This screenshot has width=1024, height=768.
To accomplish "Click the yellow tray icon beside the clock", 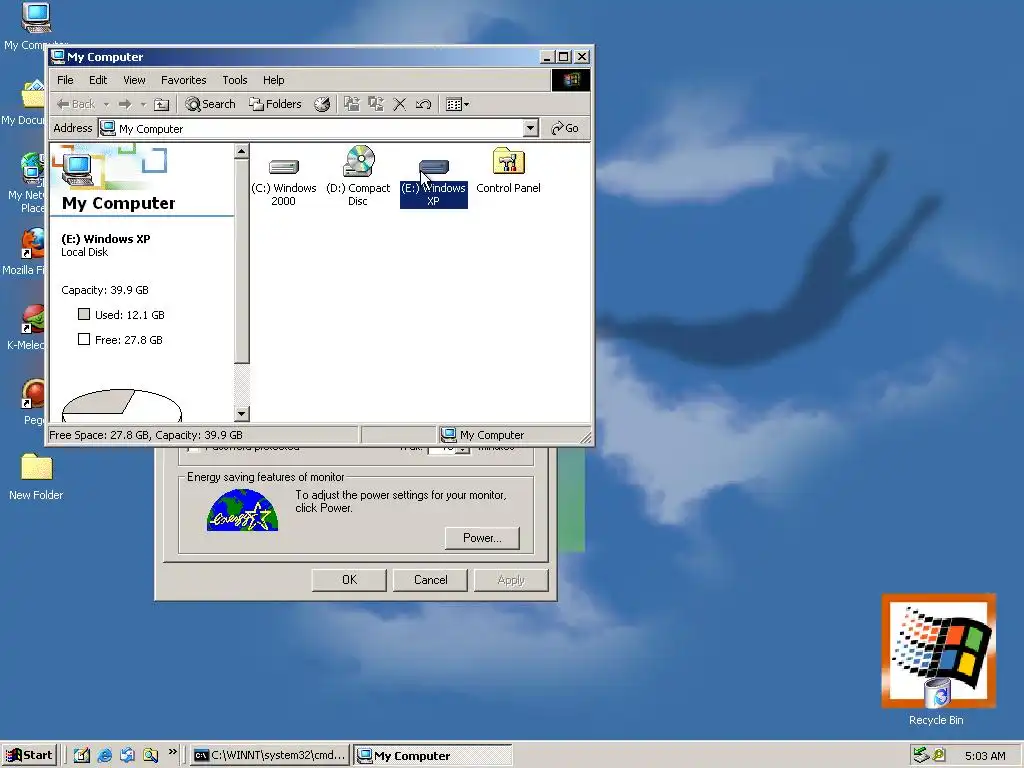I will [x=939, y=755].
